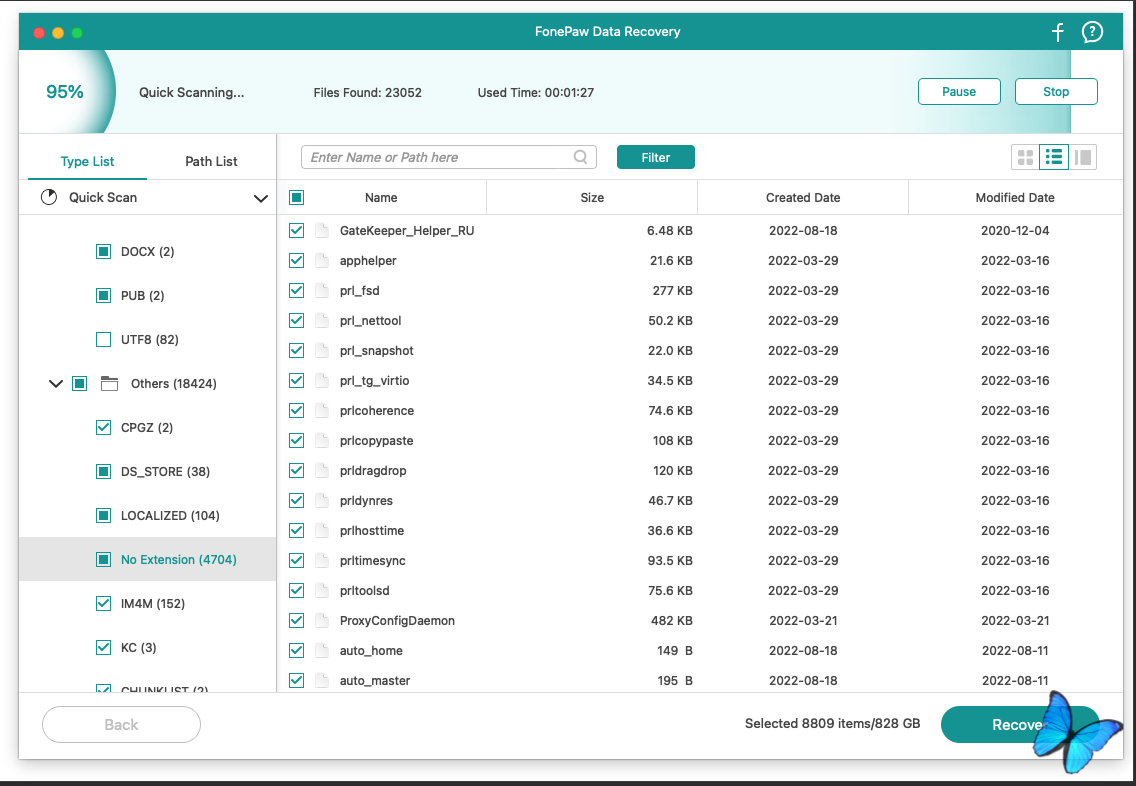Select the Type List tab
The height and width of the screenshot is (786, 1136).
[87, 161]
